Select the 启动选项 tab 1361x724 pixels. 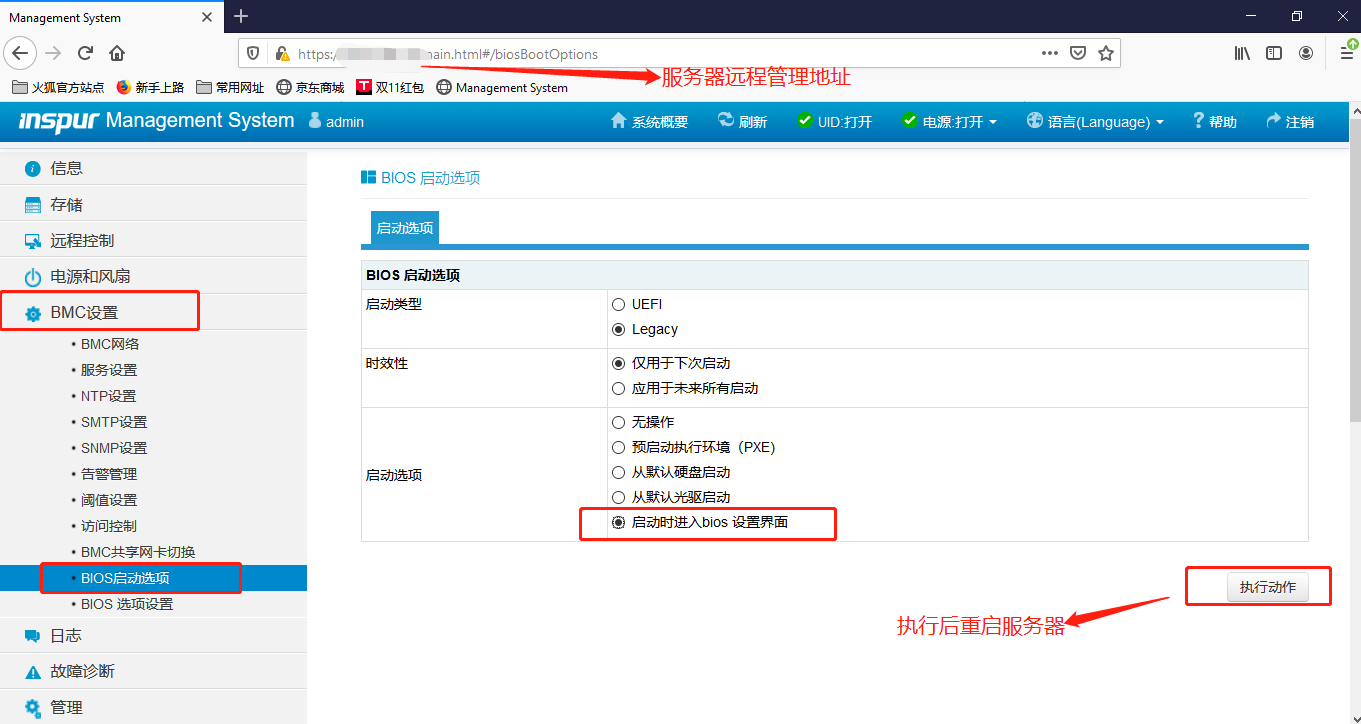(x=404, y=228)
